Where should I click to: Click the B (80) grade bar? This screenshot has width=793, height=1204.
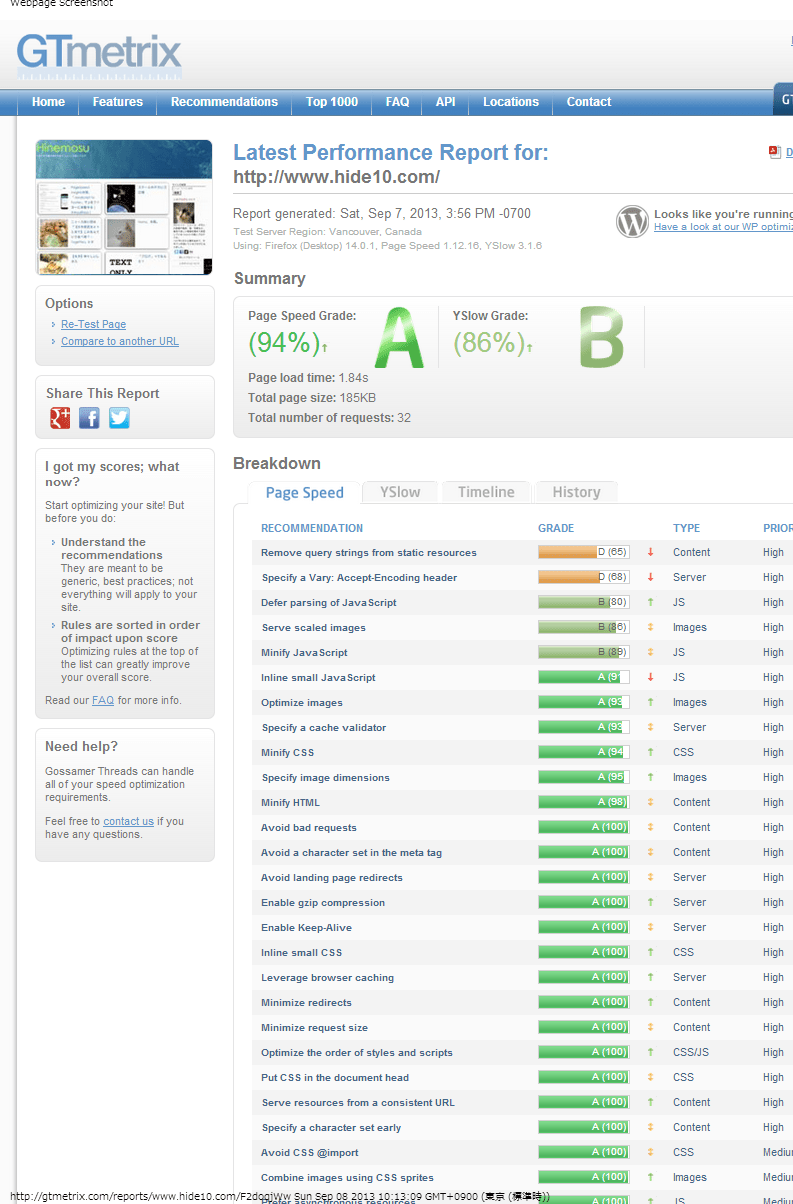pyautogui.click(x=584, y=602)
